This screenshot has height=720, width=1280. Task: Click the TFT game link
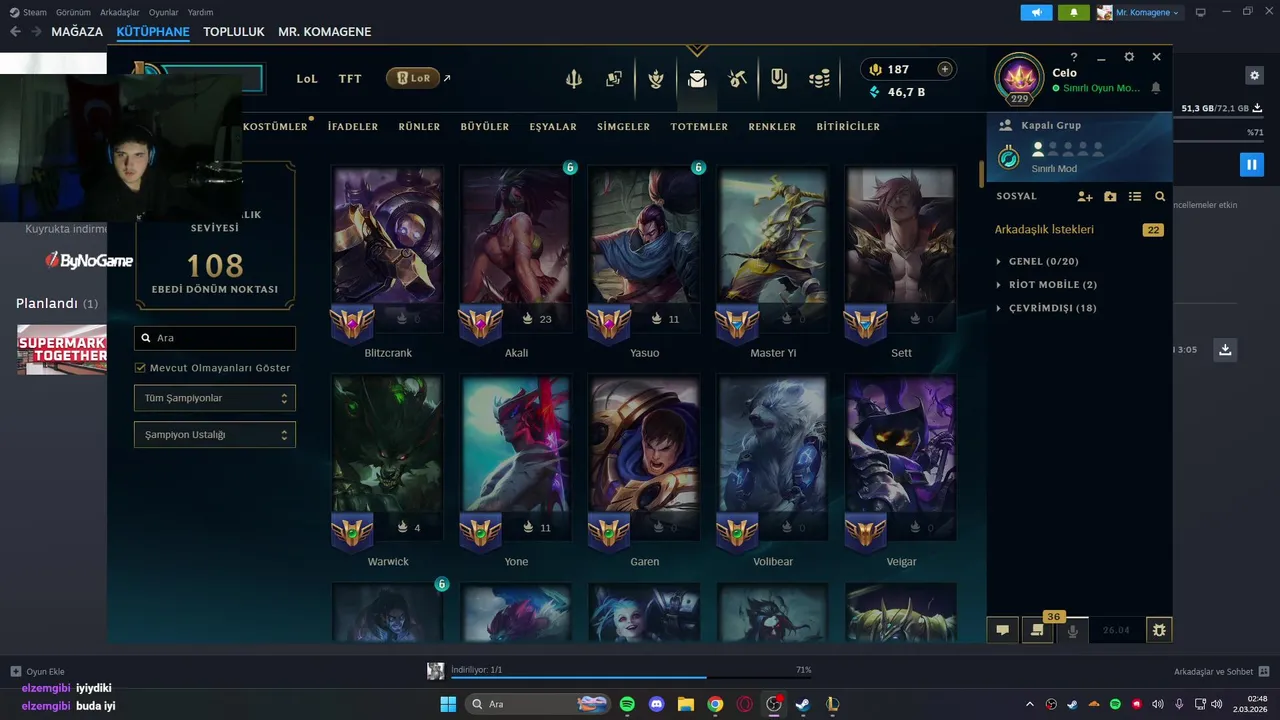coord(350,79)
